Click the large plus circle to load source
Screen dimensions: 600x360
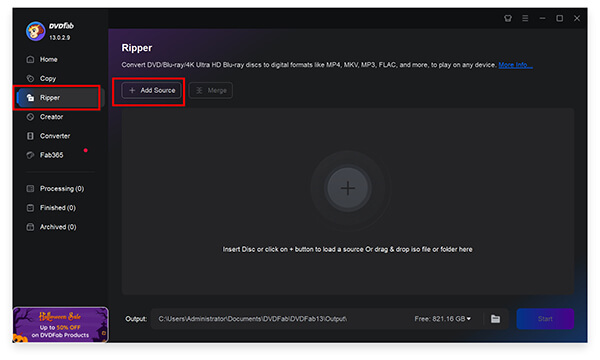tap(347, 188)
